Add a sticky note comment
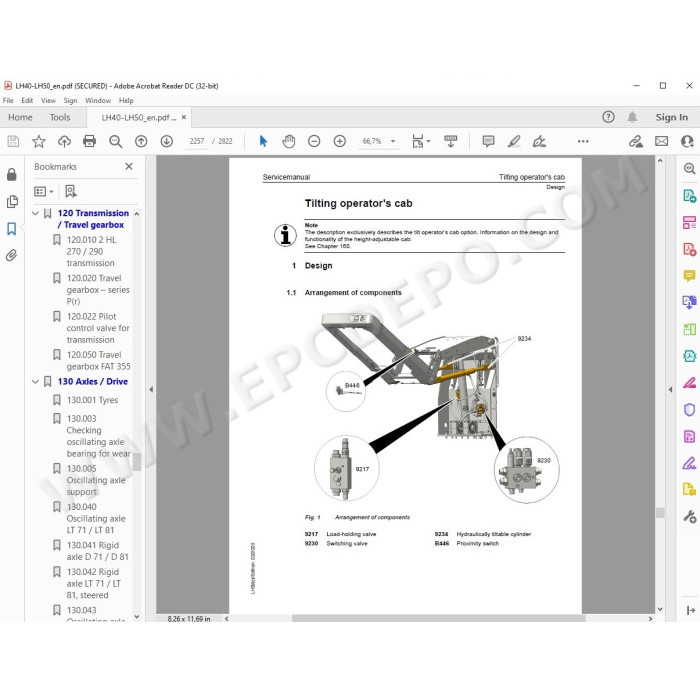700x700 pixels. tap(488, 142)
